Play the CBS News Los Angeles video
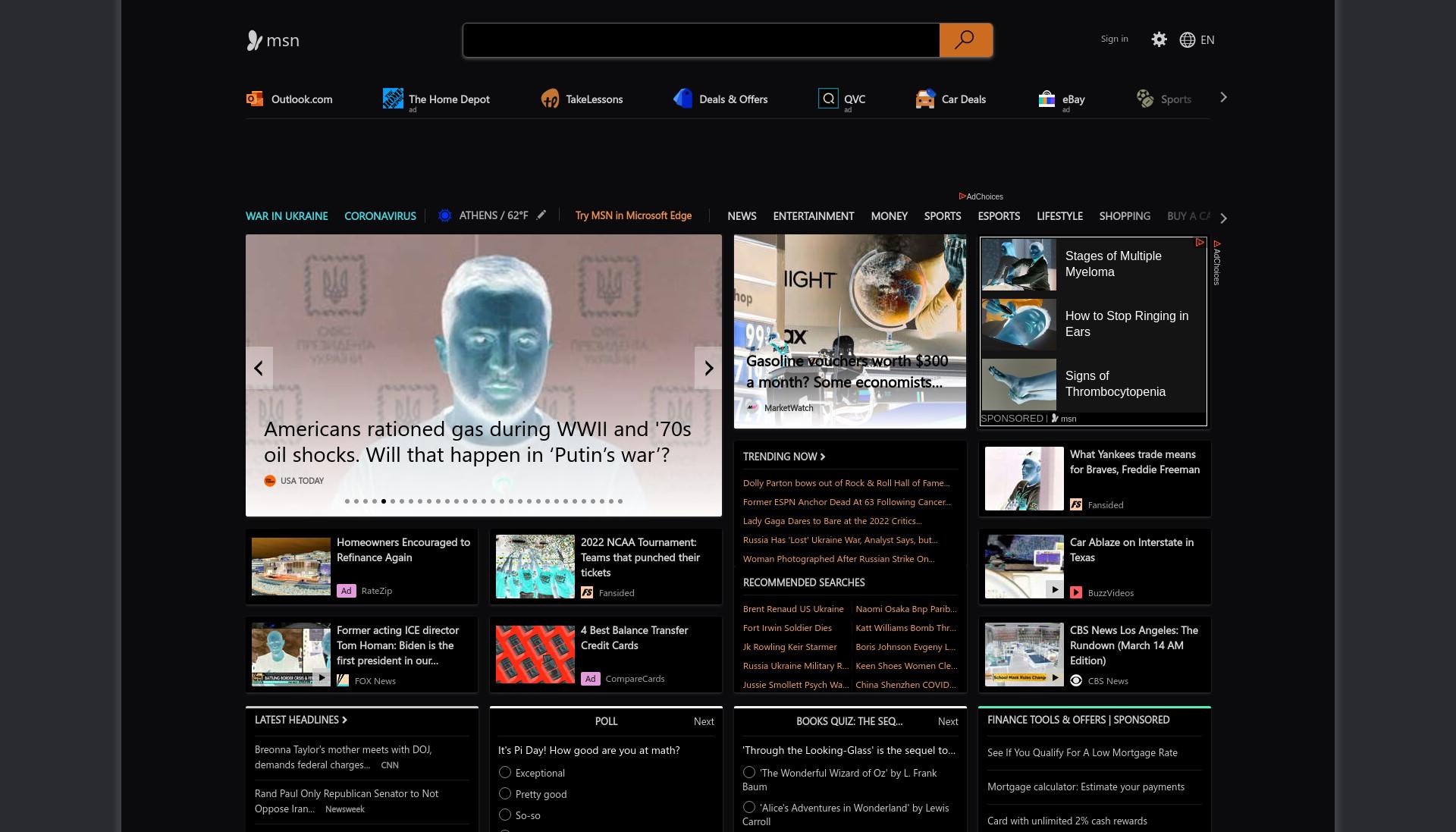 tap(1054, 677)
